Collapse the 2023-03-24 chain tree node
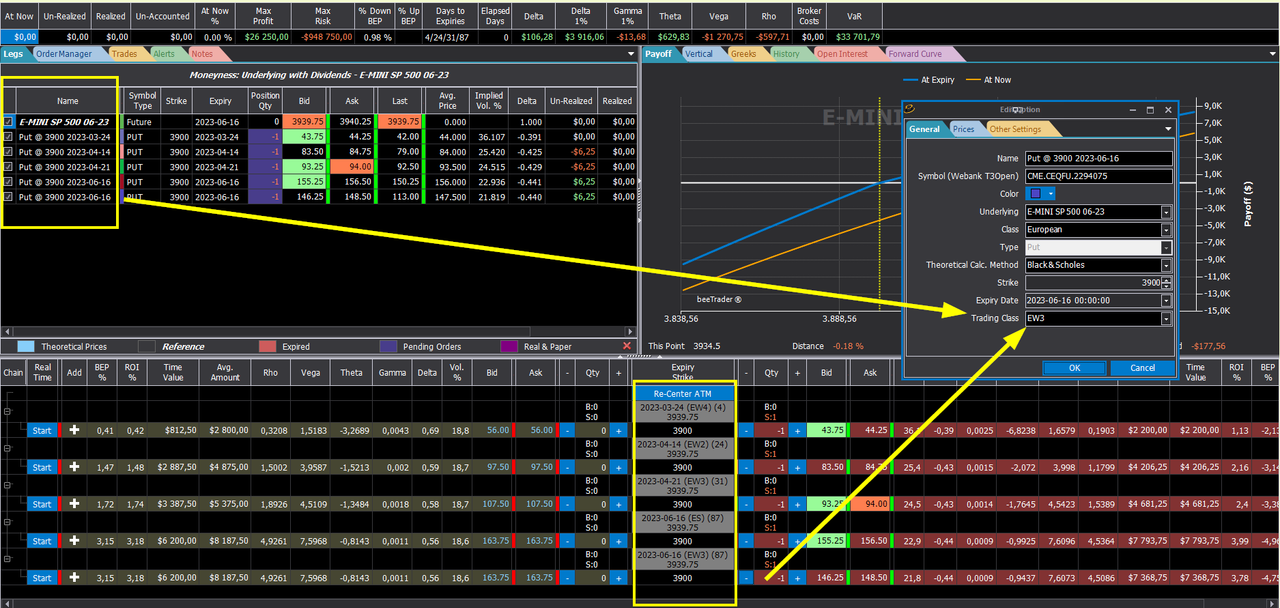Image resolution: width=1280 pixels, height=608 pixels. point(8,411)
